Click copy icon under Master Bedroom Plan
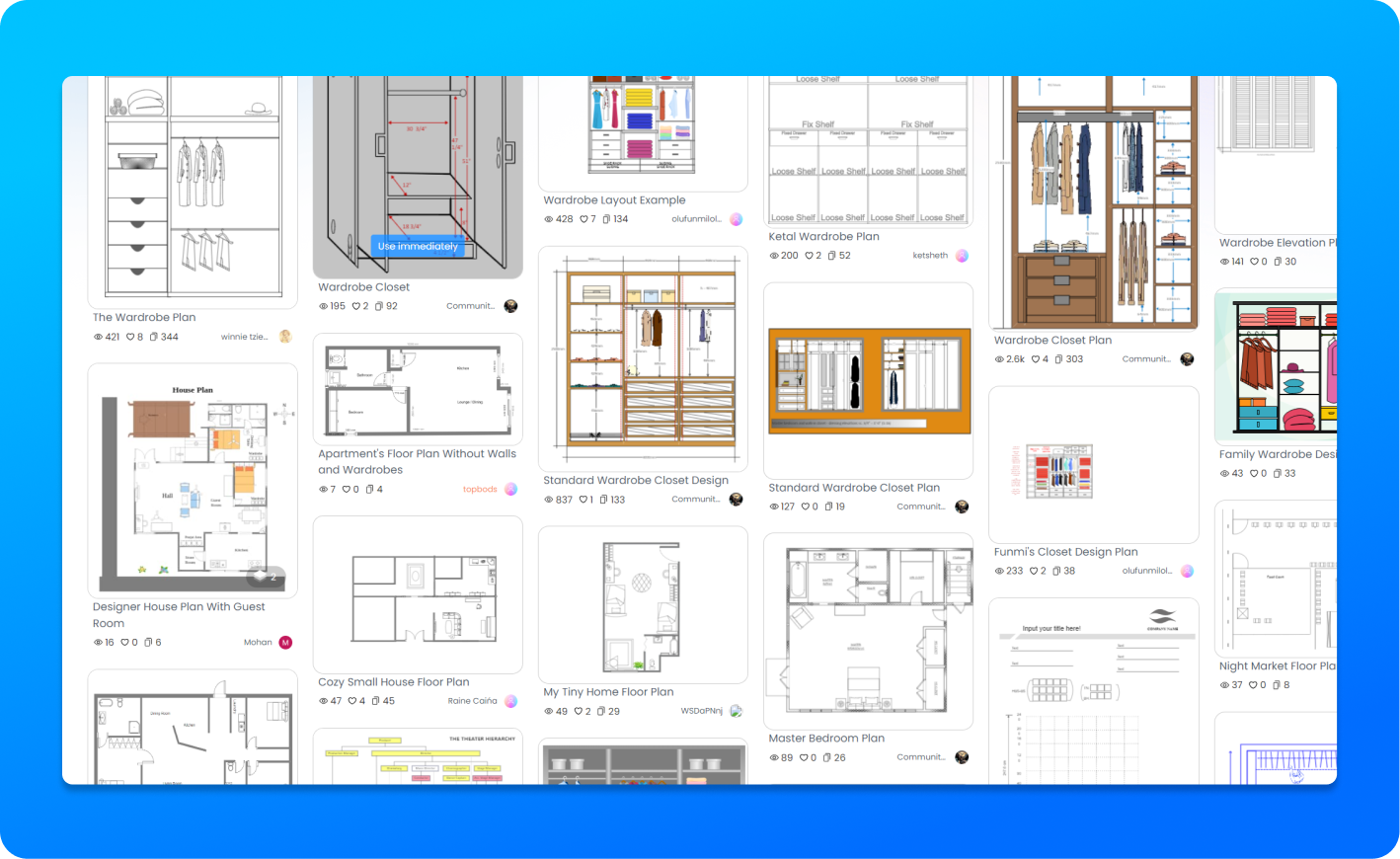Viewport: 1400px width, 859px height. (826, 758)
